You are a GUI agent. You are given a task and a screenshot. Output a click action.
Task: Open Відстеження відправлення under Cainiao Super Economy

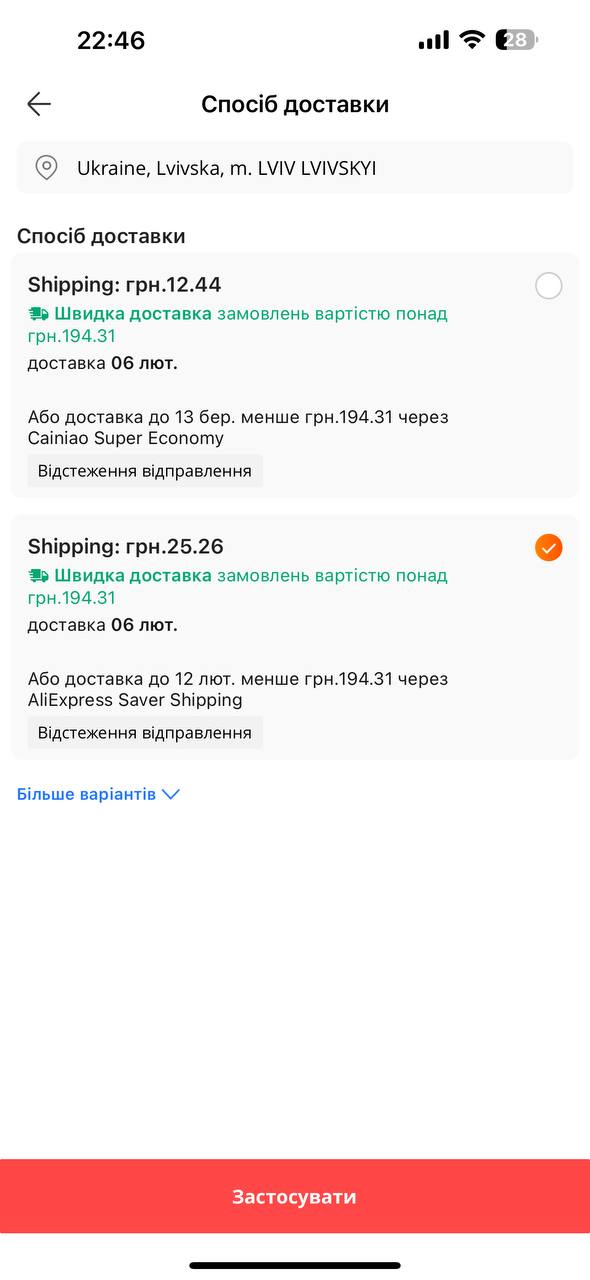pyautogui.click(x=145, y=471)
